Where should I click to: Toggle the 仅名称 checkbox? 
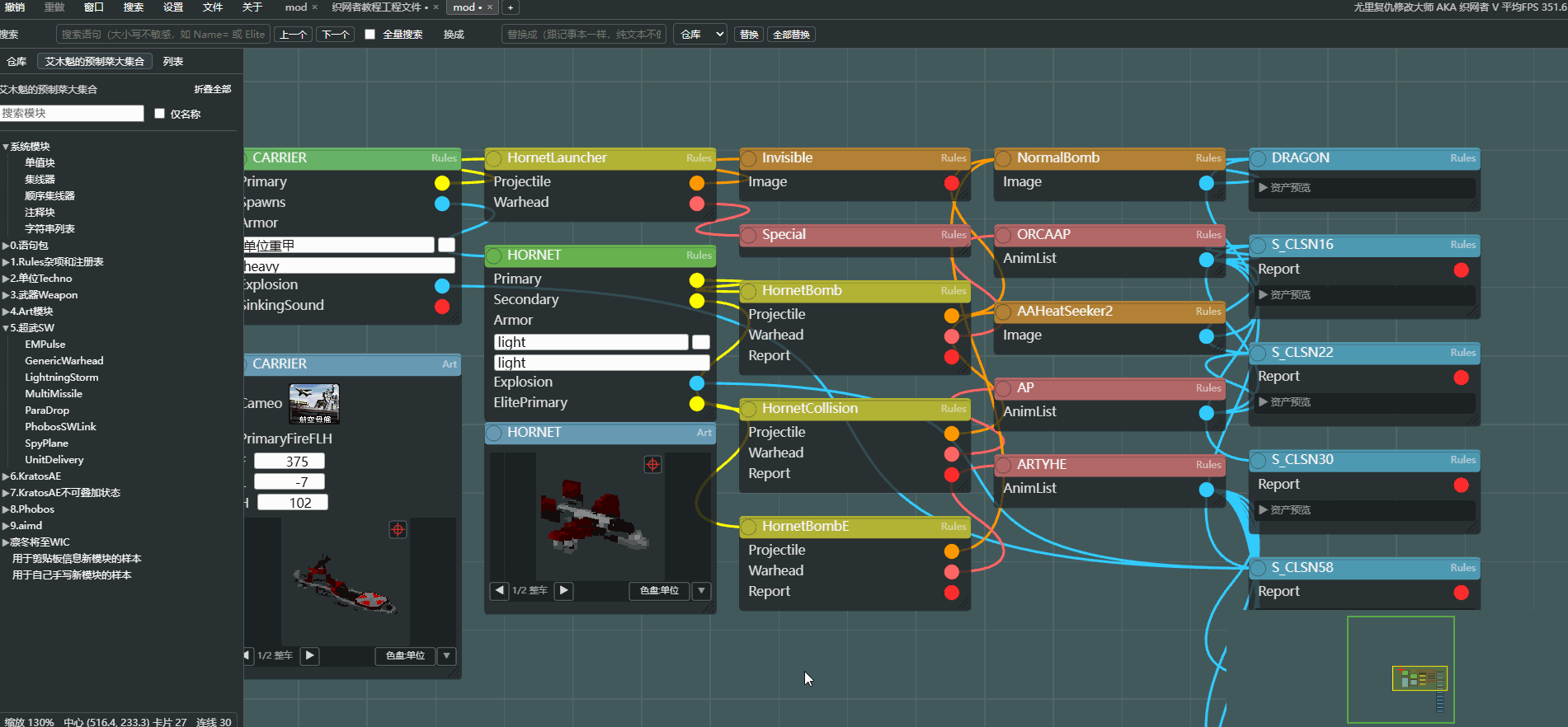tap(160, 114)
